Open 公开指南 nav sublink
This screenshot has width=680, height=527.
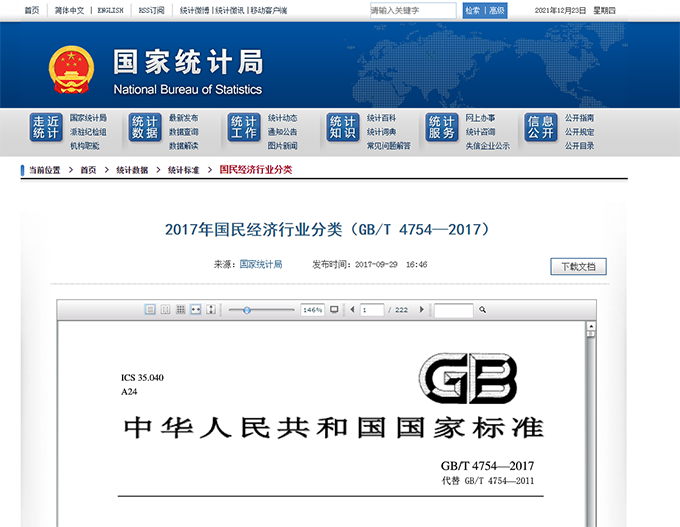coord(579,118)
